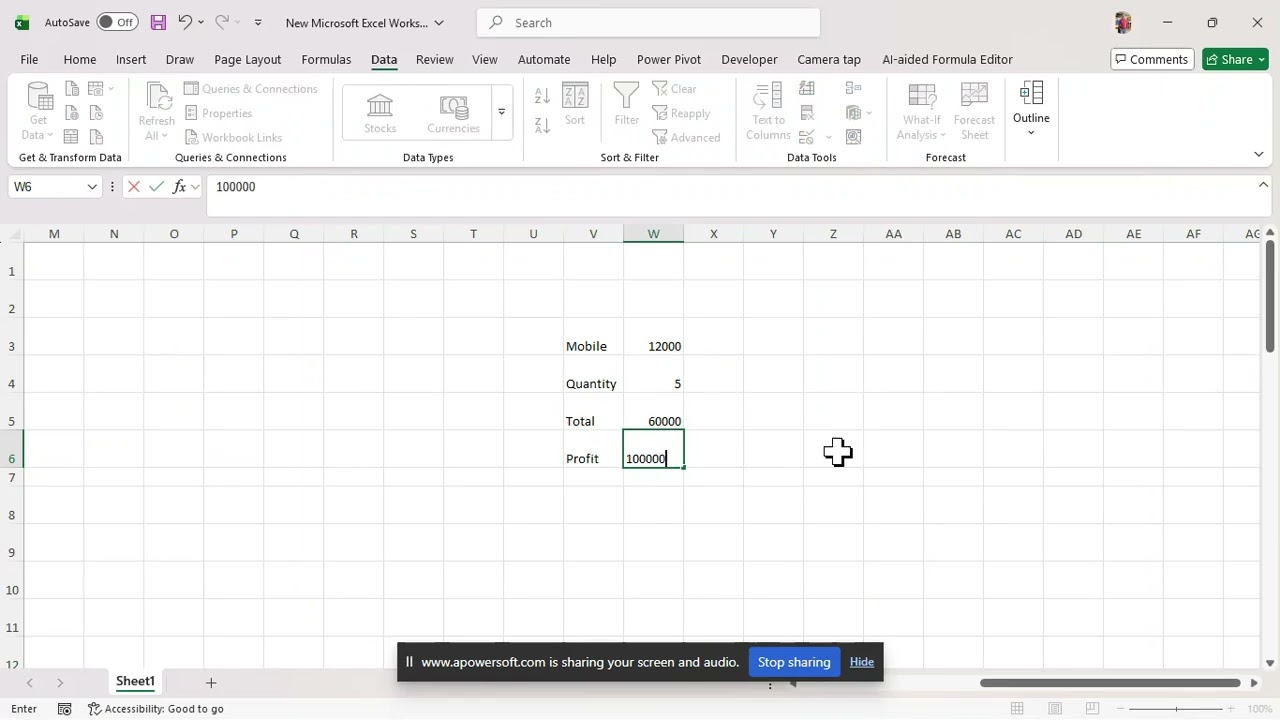This screenshot has height=720, width=1280.
Task: Open the AI-aided Formula Editor tab
Action: click(947, 59)
